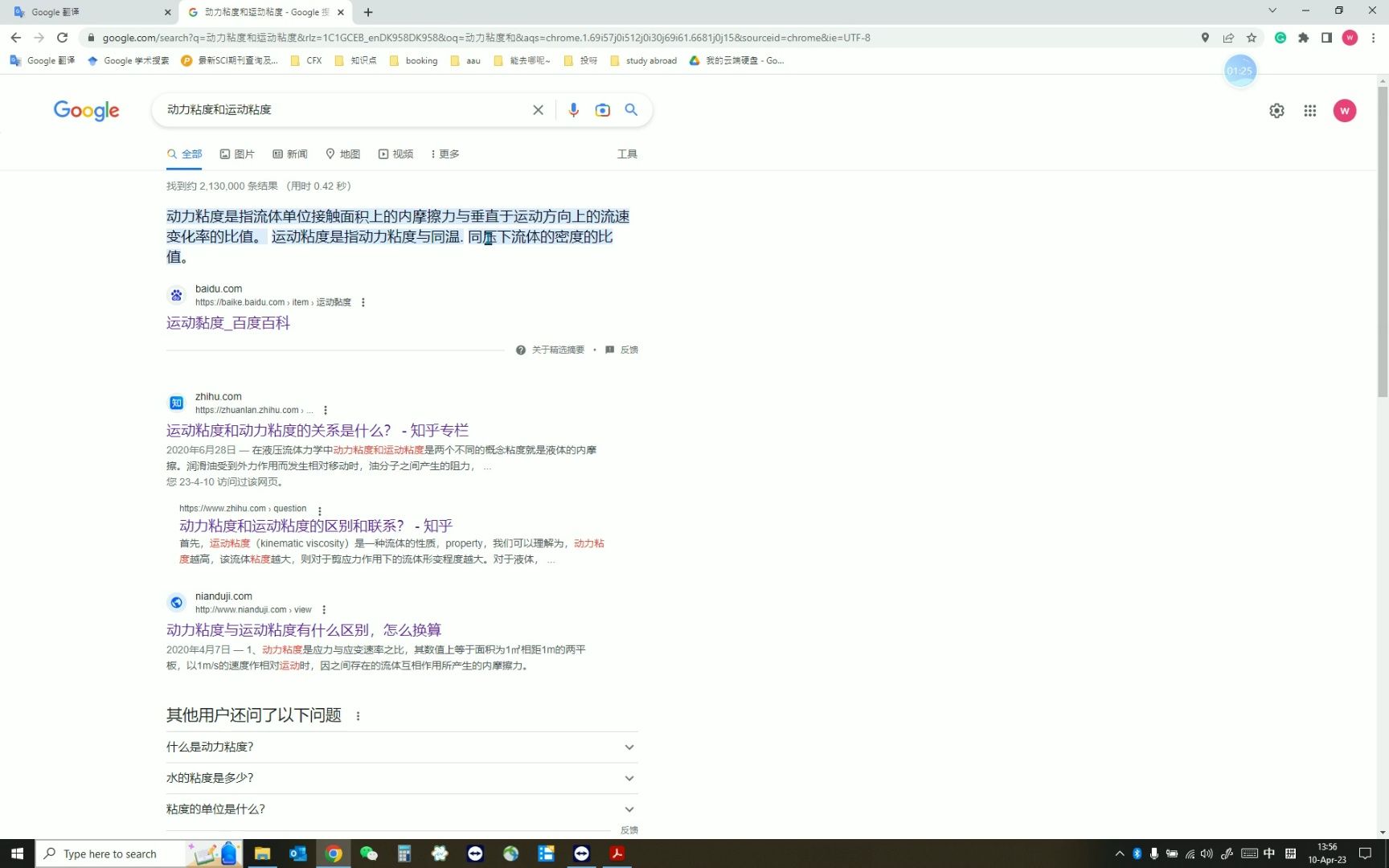Click the Windows taskbar search box
This screenshot has height=868, width=1389.
pyautogui.click(x=110, y=854)
